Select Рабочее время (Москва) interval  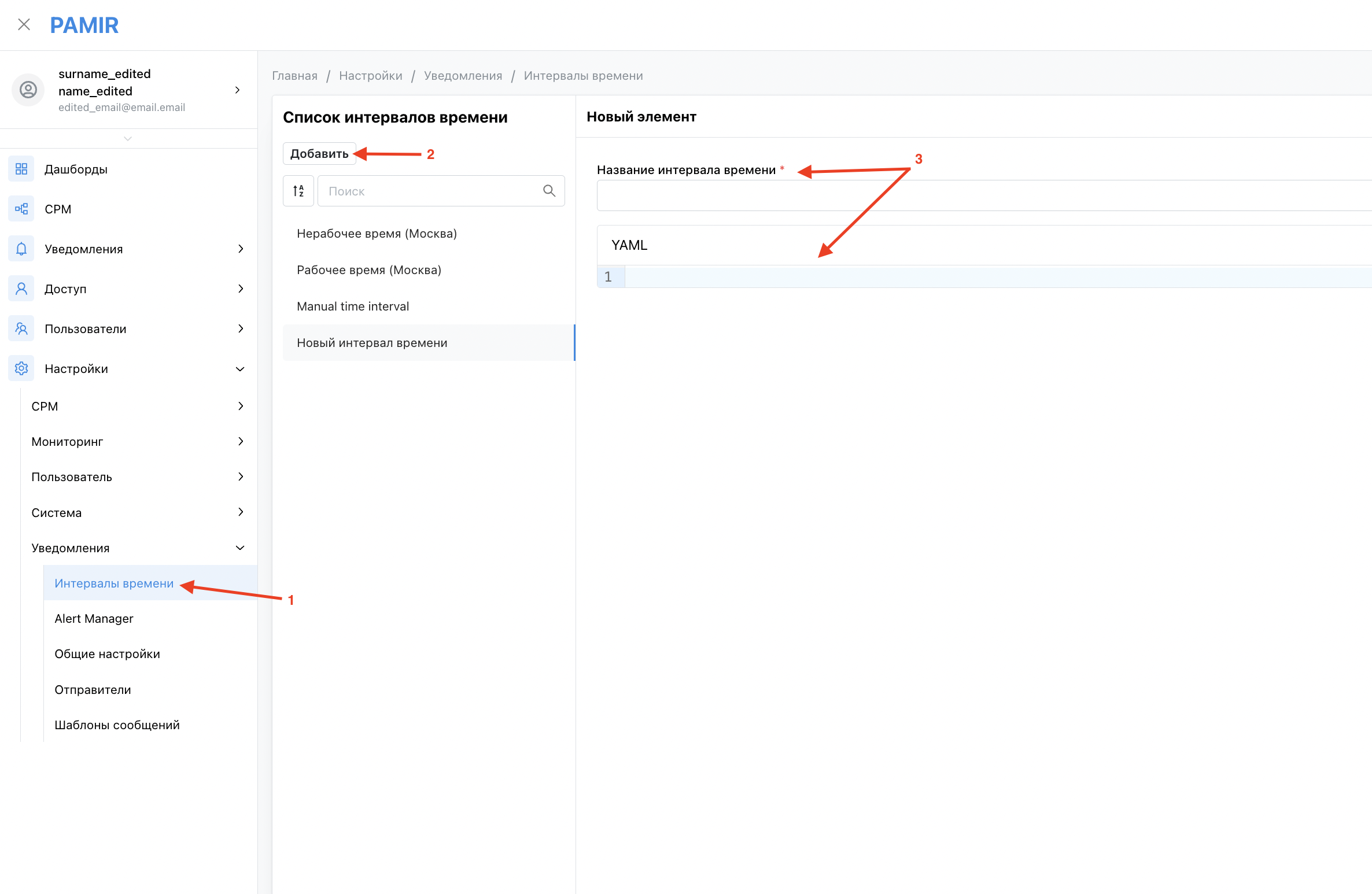(x=428, y=269)
